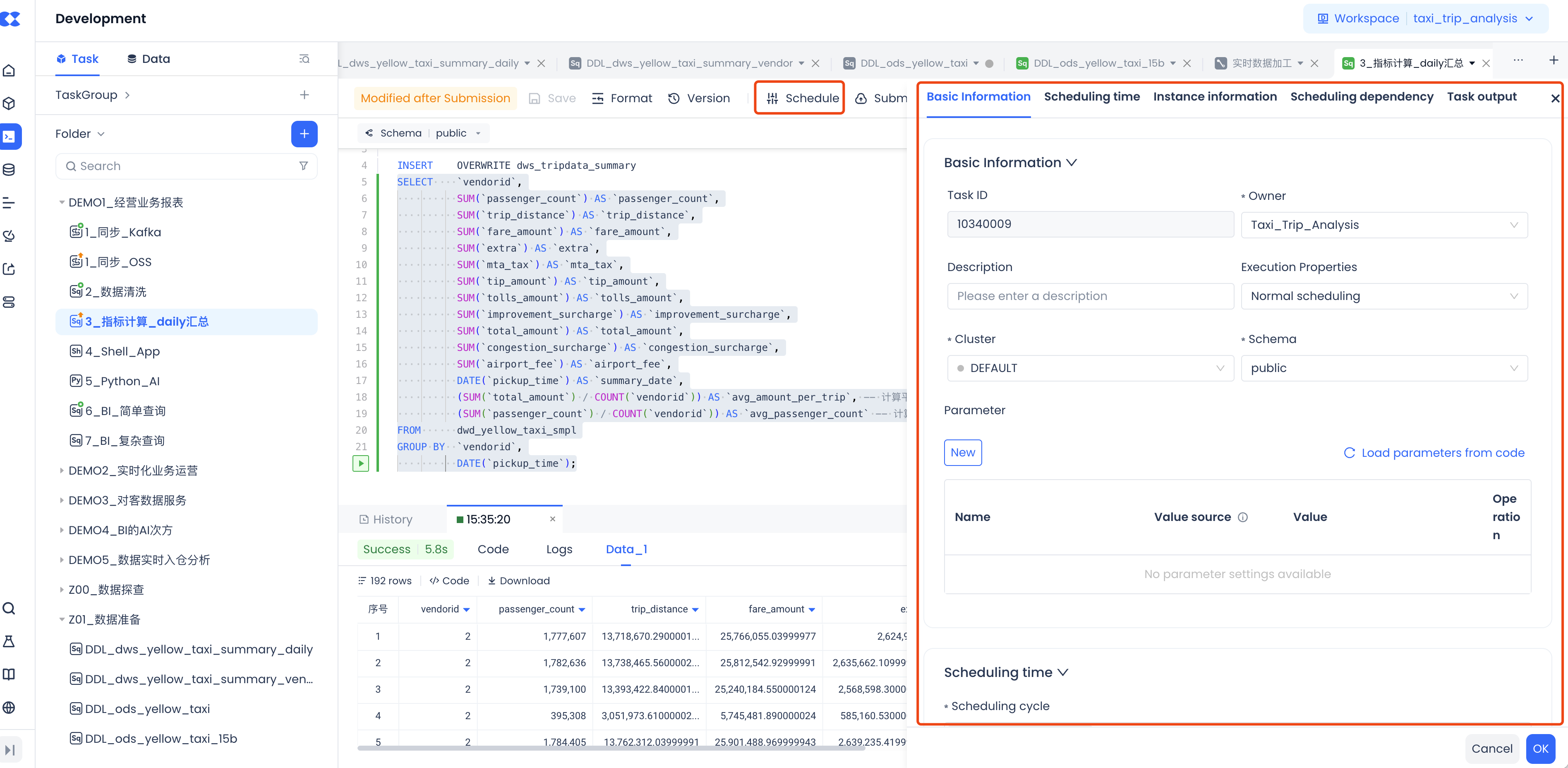Click the Description input field
This screenshot has height=768, width=1568.
point(1090,297)
